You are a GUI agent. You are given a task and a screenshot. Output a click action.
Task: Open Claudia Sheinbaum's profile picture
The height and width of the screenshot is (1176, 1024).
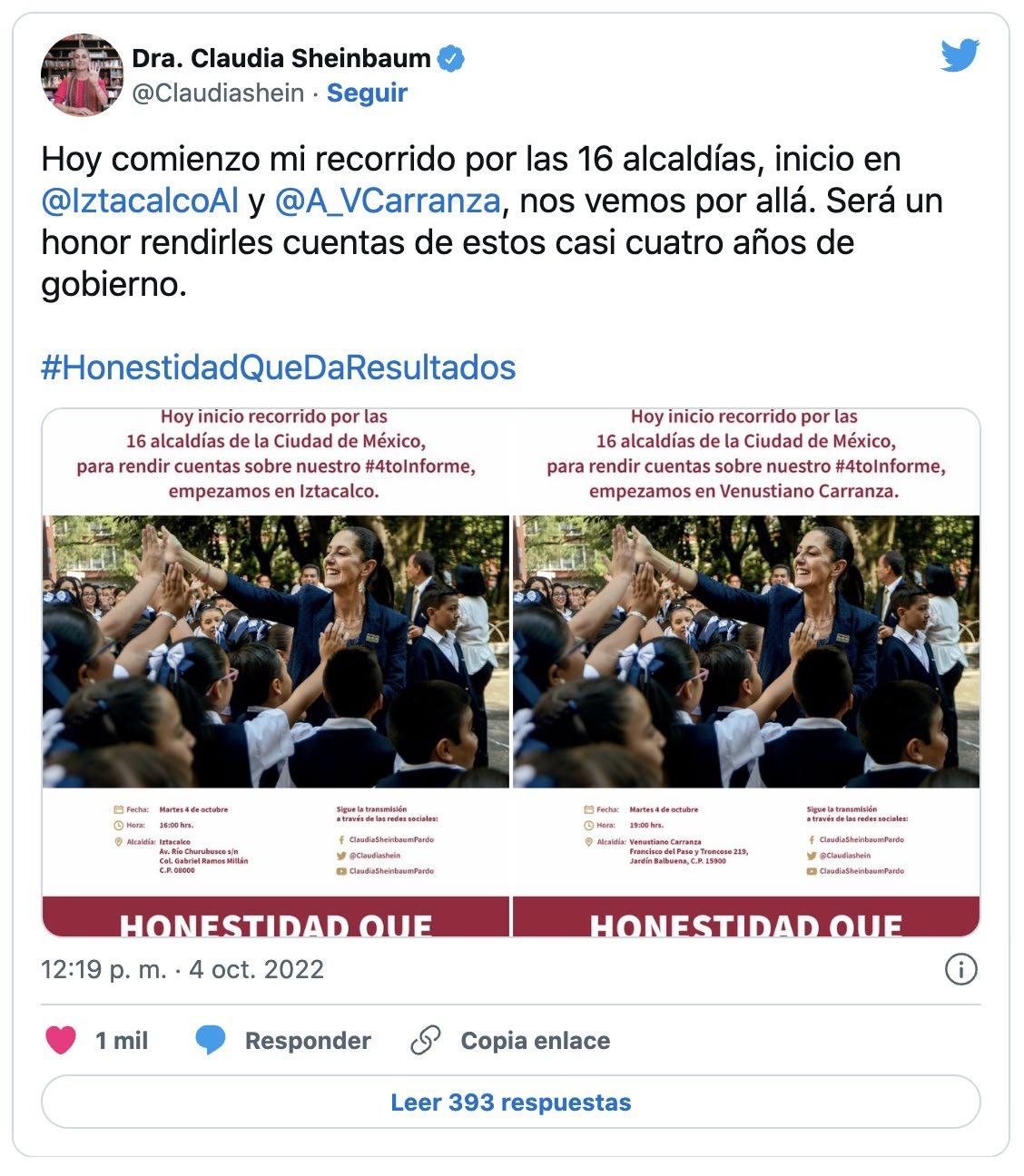(x=82, y=75)
